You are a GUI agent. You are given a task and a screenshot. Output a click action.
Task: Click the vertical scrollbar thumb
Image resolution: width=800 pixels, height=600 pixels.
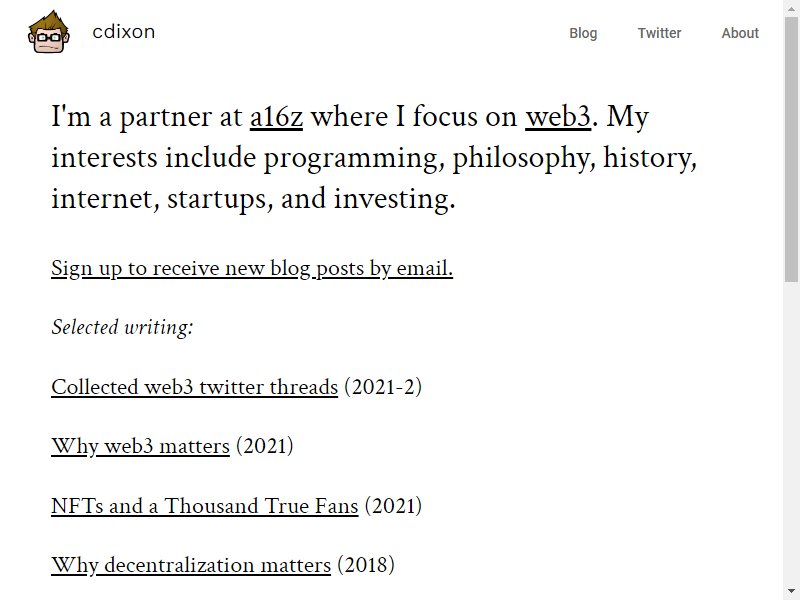click(x=791, y=149)
